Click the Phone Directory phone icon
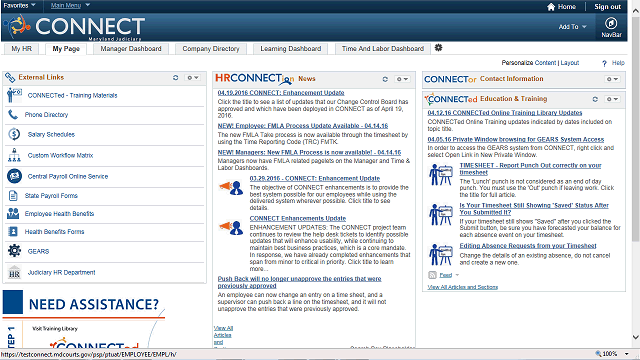The image size is (640, 360). 13,115
